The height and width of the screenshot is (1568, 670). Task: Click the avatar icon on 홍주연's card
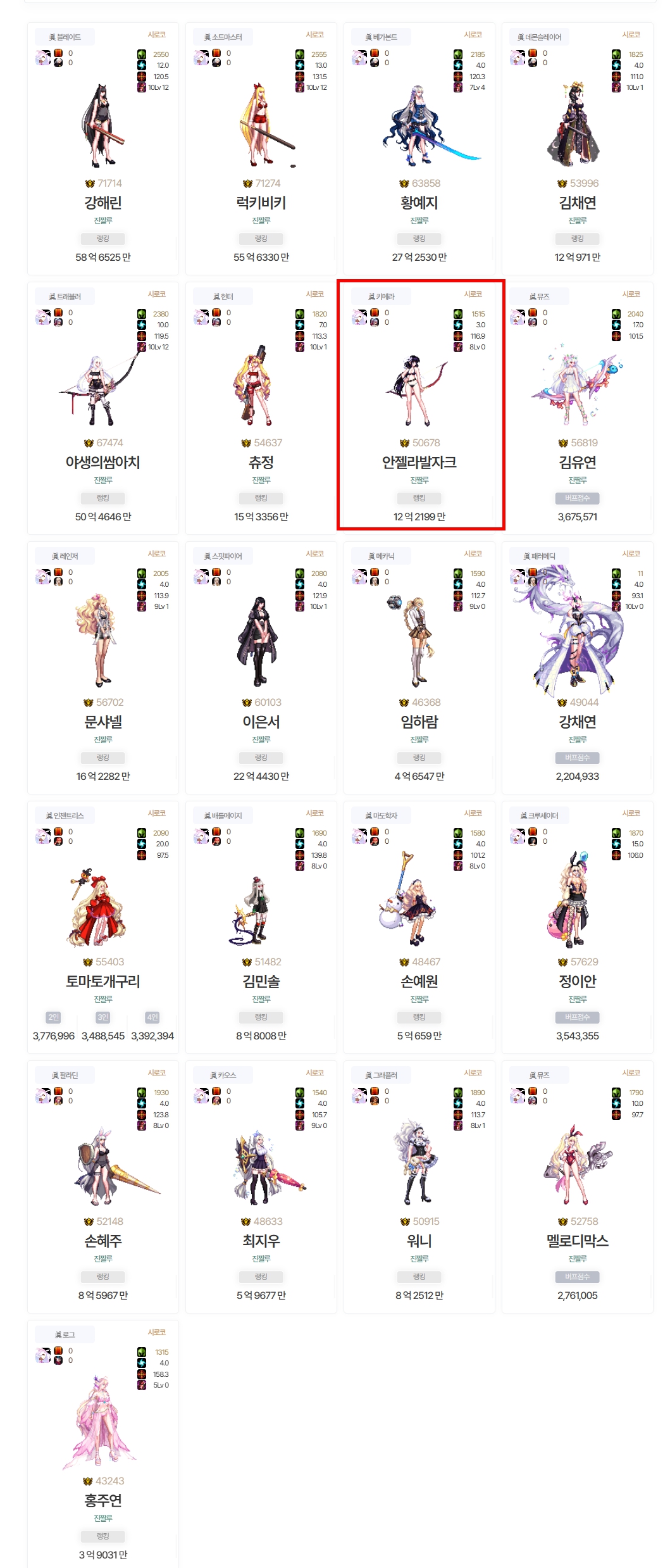pos(43,1356)
